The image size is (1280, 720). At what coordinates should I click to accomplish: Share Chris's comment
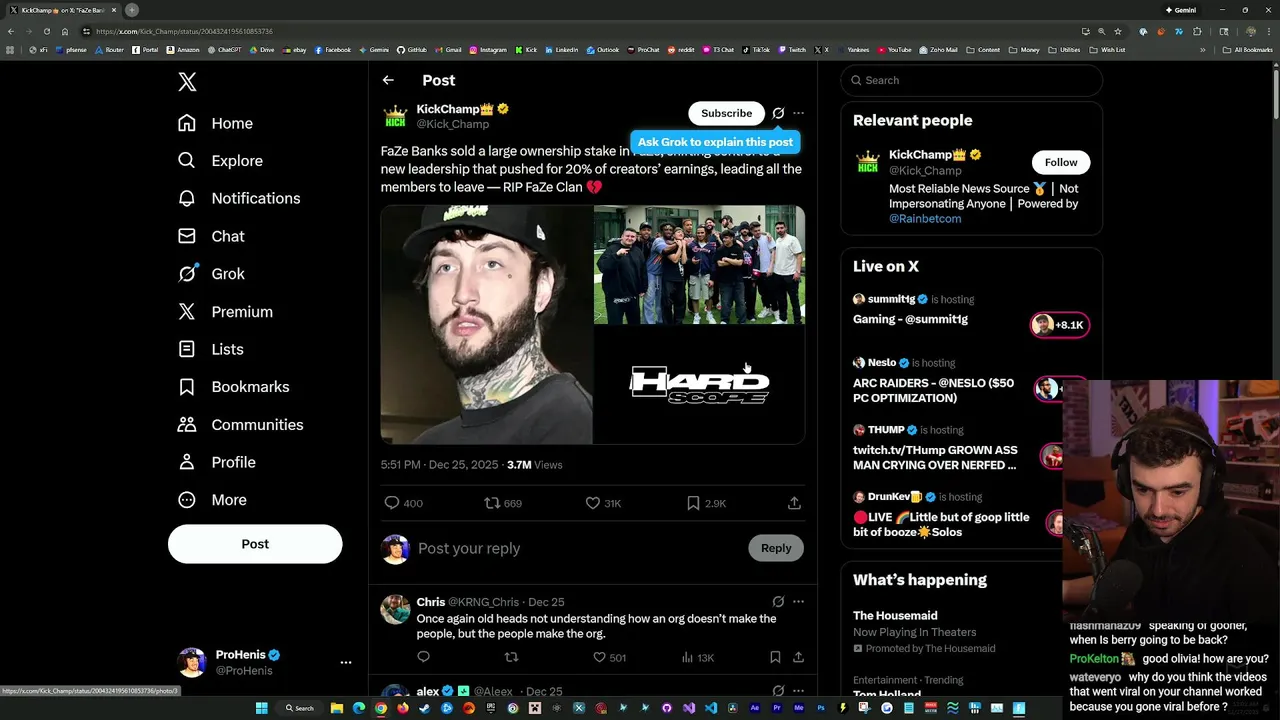[x=798, y=657]
